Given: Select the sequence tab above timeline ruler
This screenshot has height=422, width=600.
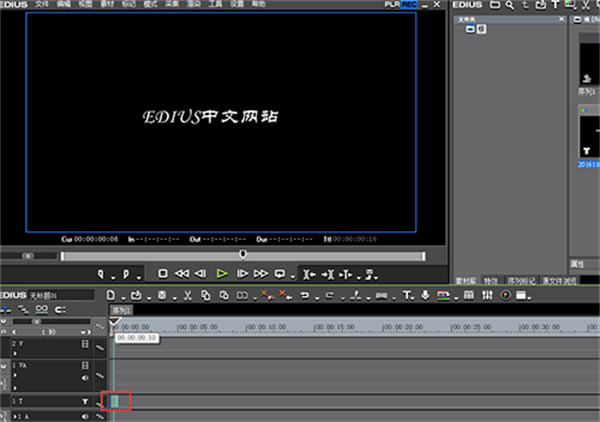Looking at the screenshot, I should click(x=121, y=310).
